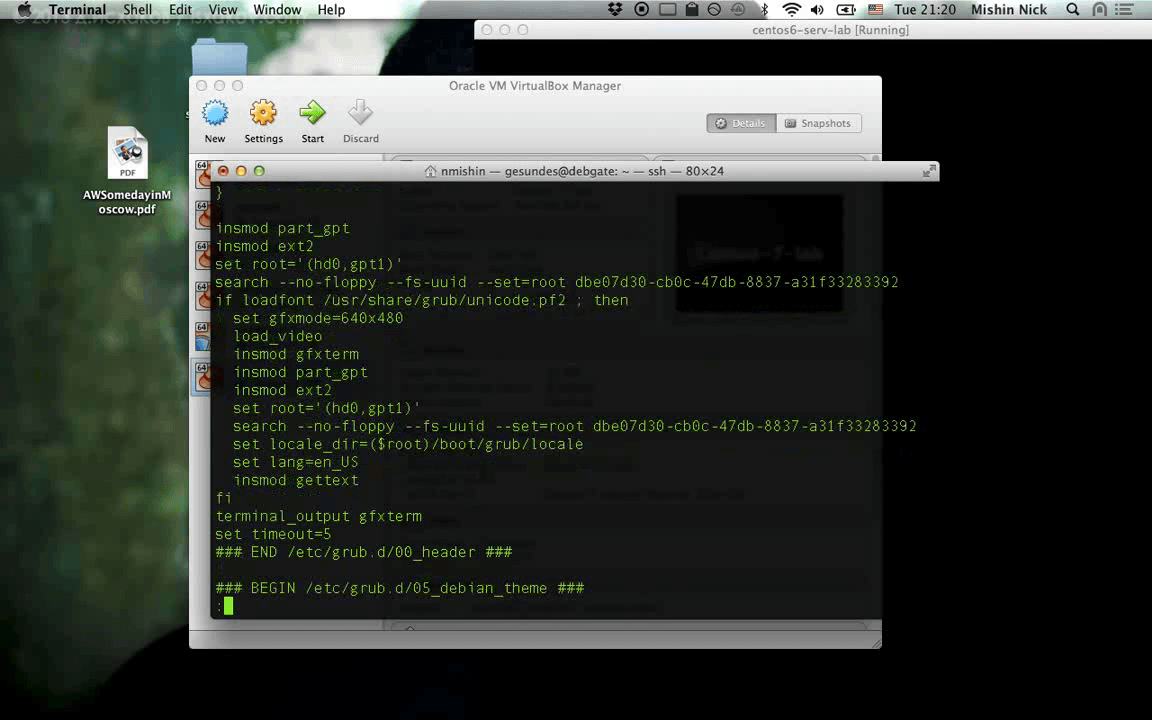Click the home icon in the terminal title
Screen dimensions: 1152x720
pyautogui.click(x=431, y=171)
